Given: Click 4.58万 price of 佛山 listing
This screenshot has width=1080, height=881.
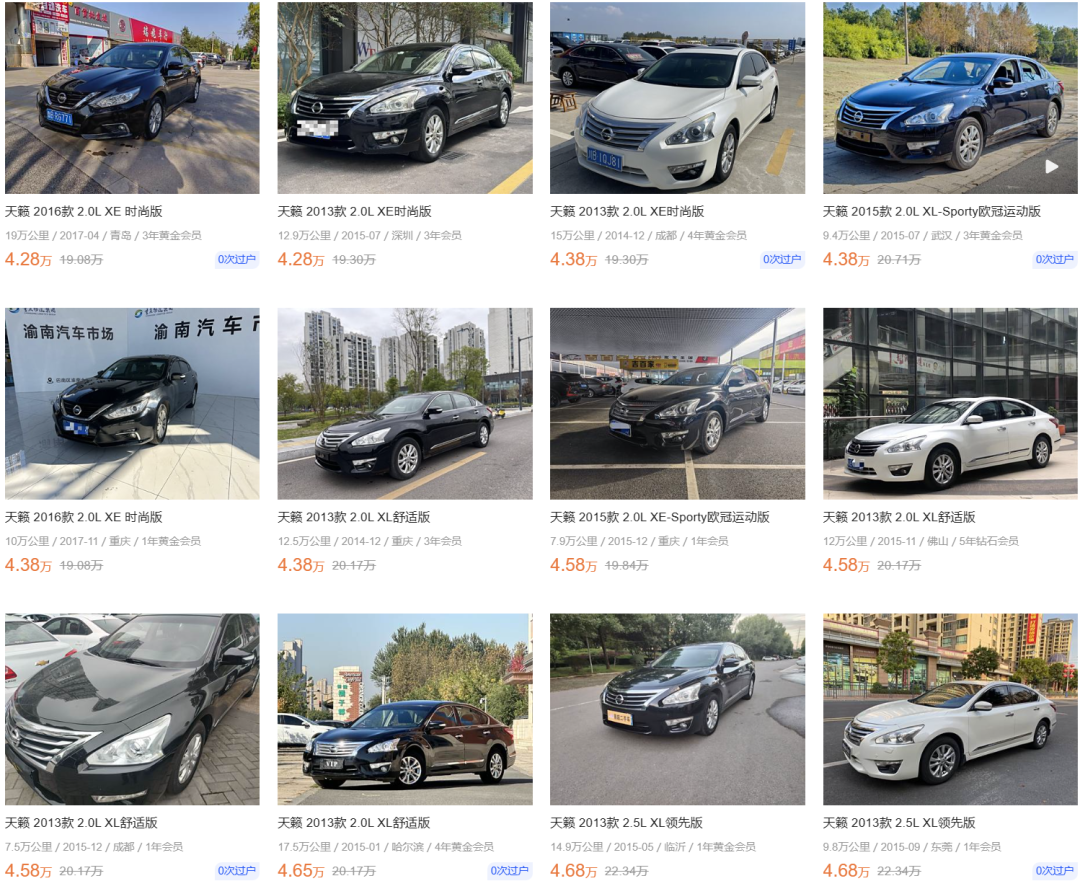Looking at the screenshot, I should click(x=846, y=566).
